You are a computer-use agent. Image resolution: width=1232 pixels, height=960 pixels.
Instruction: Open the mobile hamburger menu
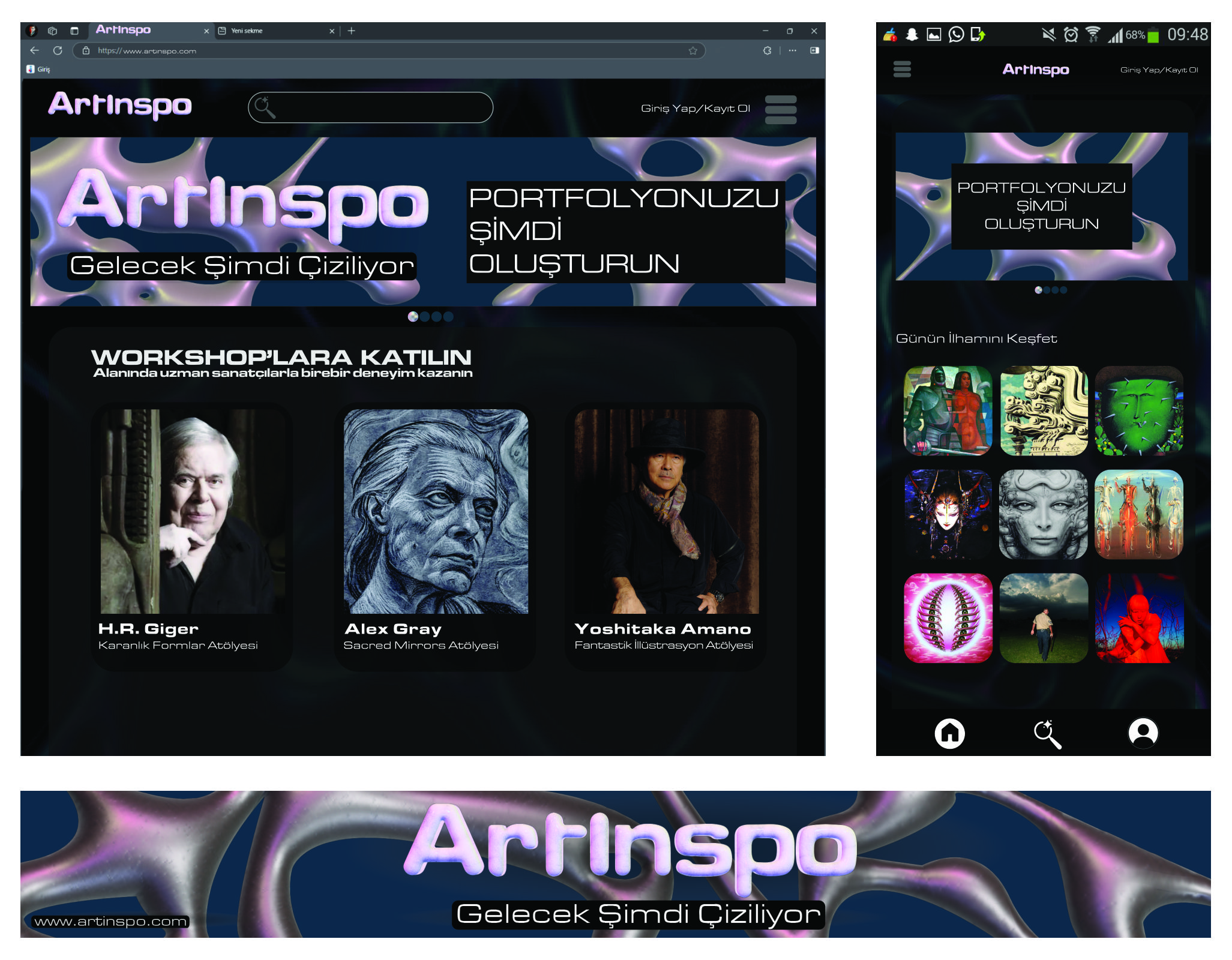coord(902,70)
